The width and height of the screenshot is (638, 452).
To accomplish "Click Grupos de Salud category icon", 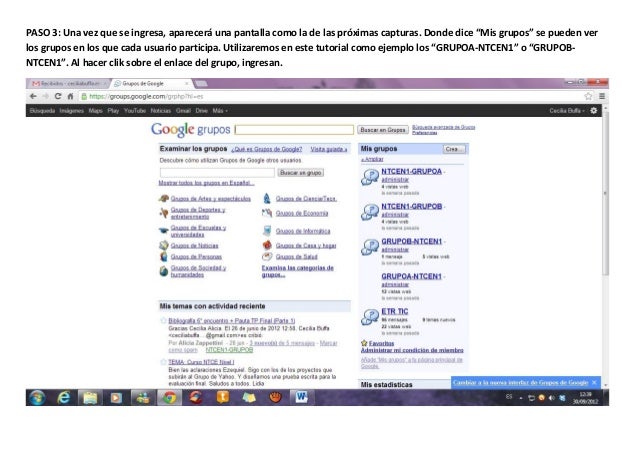I will click(x=267, y=257).
